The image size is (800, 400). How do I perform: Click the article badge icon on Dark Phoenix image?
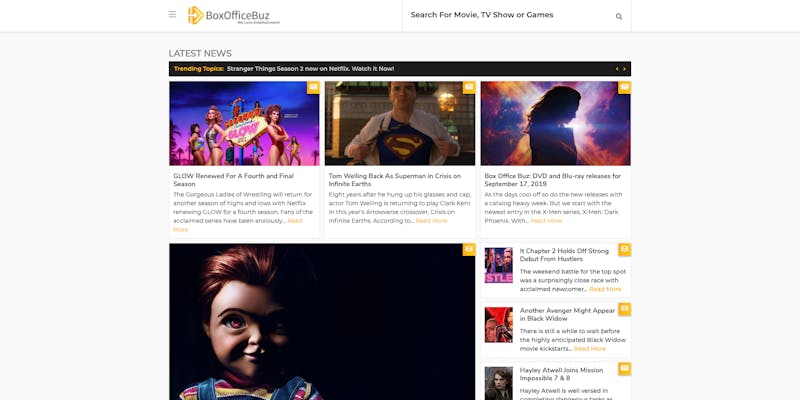[624, 87]
